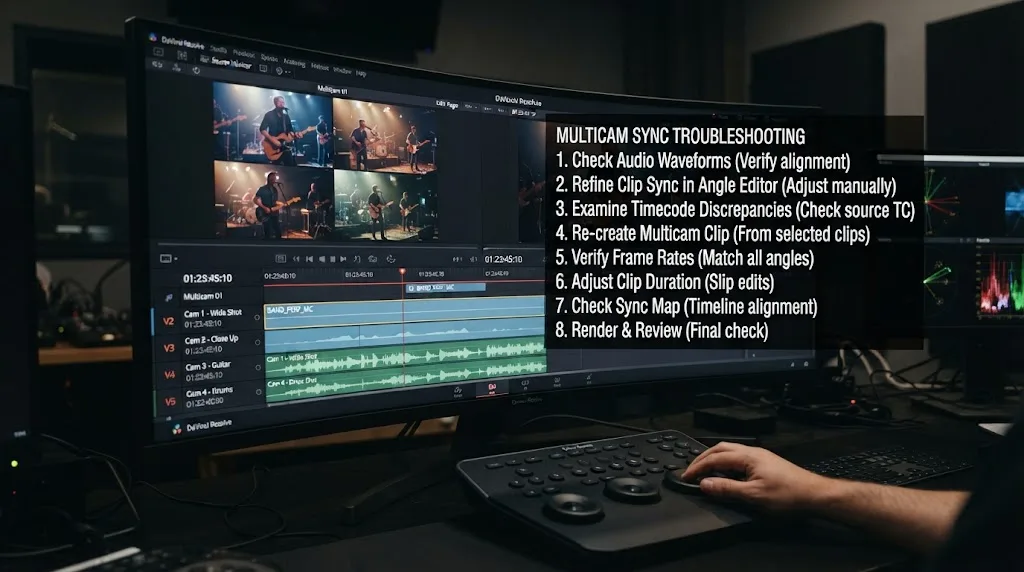Image resolution: width=1024 pixels, height=572 pixels.
Task: Toggle the circle on Cam 4 - Drums track
Action: pyautogui.click(x=259, y=392)
